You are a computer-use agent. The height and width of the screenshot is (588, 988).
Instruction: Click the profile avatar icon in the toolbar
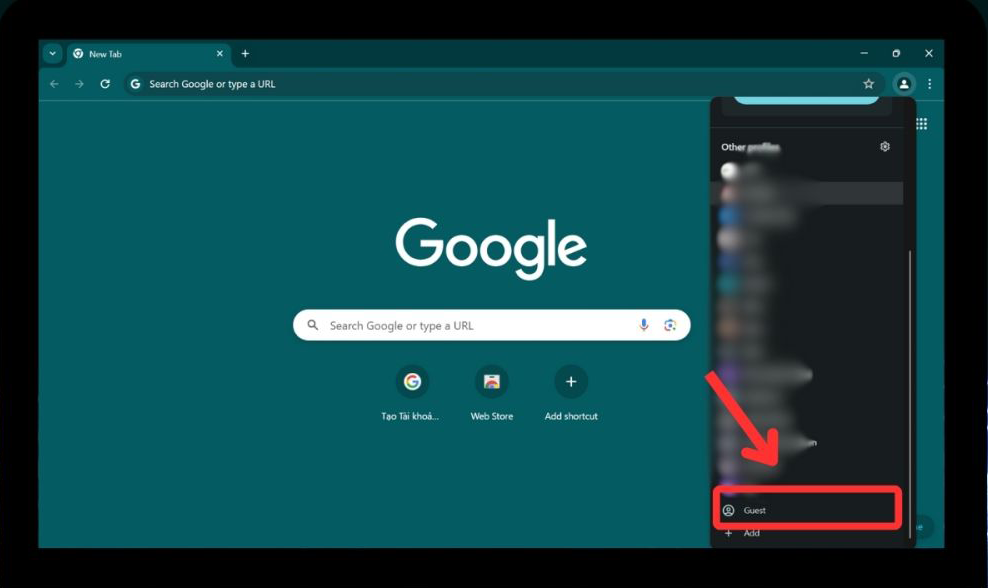tap(904, 84)
